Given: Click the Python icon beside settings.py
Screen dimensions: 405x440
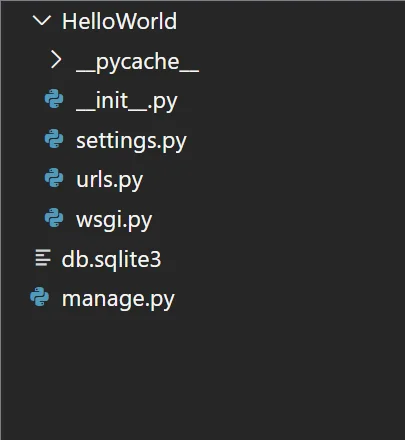Looking at the screenshot, I should coord(54,139).
